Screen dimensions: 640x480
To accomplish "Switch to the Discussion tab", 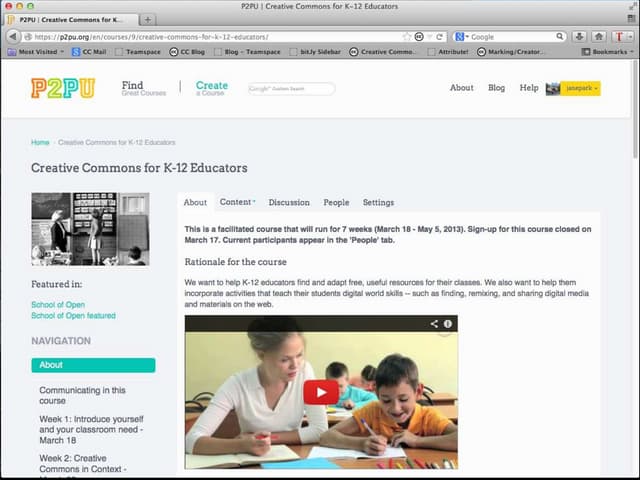I will pos(289,202).
